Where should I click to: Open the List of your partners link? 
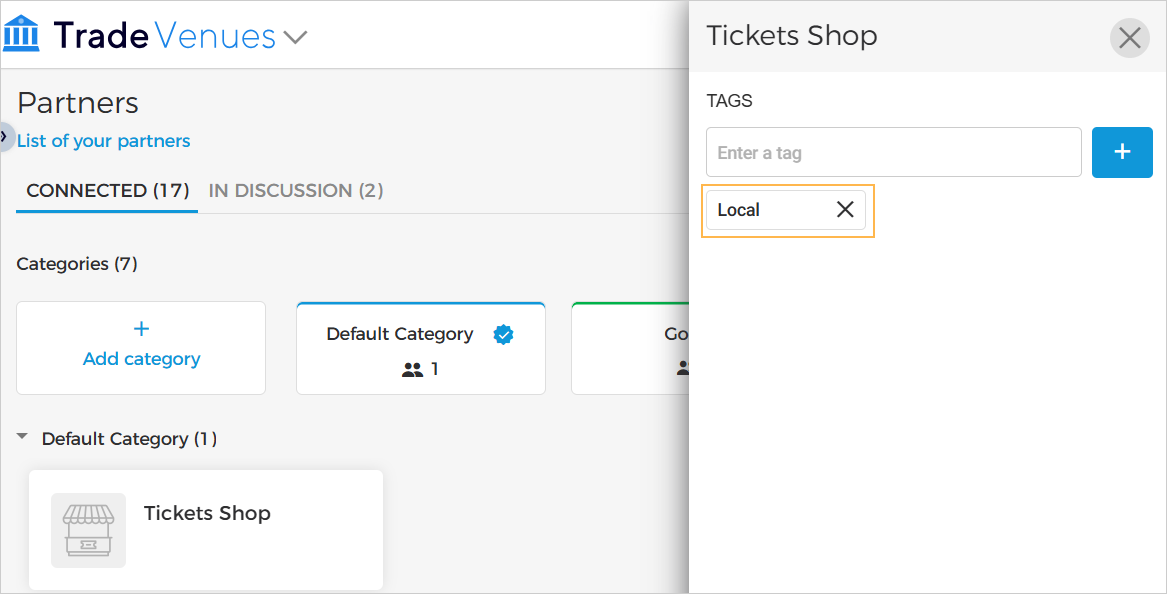point(103,141)
